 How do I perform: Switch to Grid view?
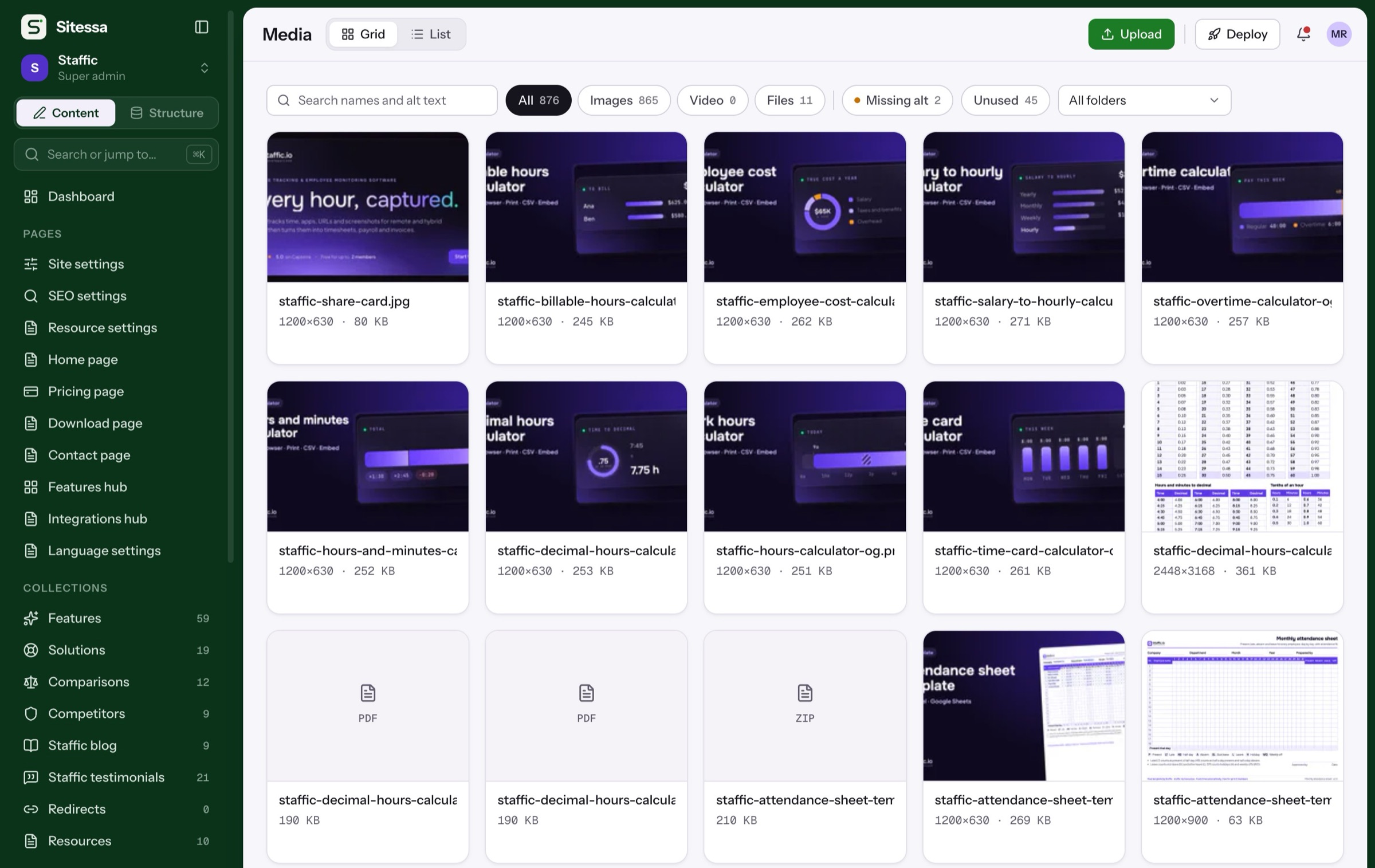[x=363, y=34]
